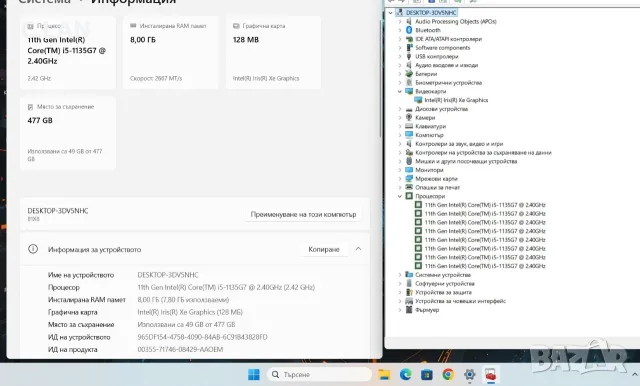The height and width of the screenshot is (386, 640).
Task: Expand the Bluetooth tree node
Action: click(400, 30)
